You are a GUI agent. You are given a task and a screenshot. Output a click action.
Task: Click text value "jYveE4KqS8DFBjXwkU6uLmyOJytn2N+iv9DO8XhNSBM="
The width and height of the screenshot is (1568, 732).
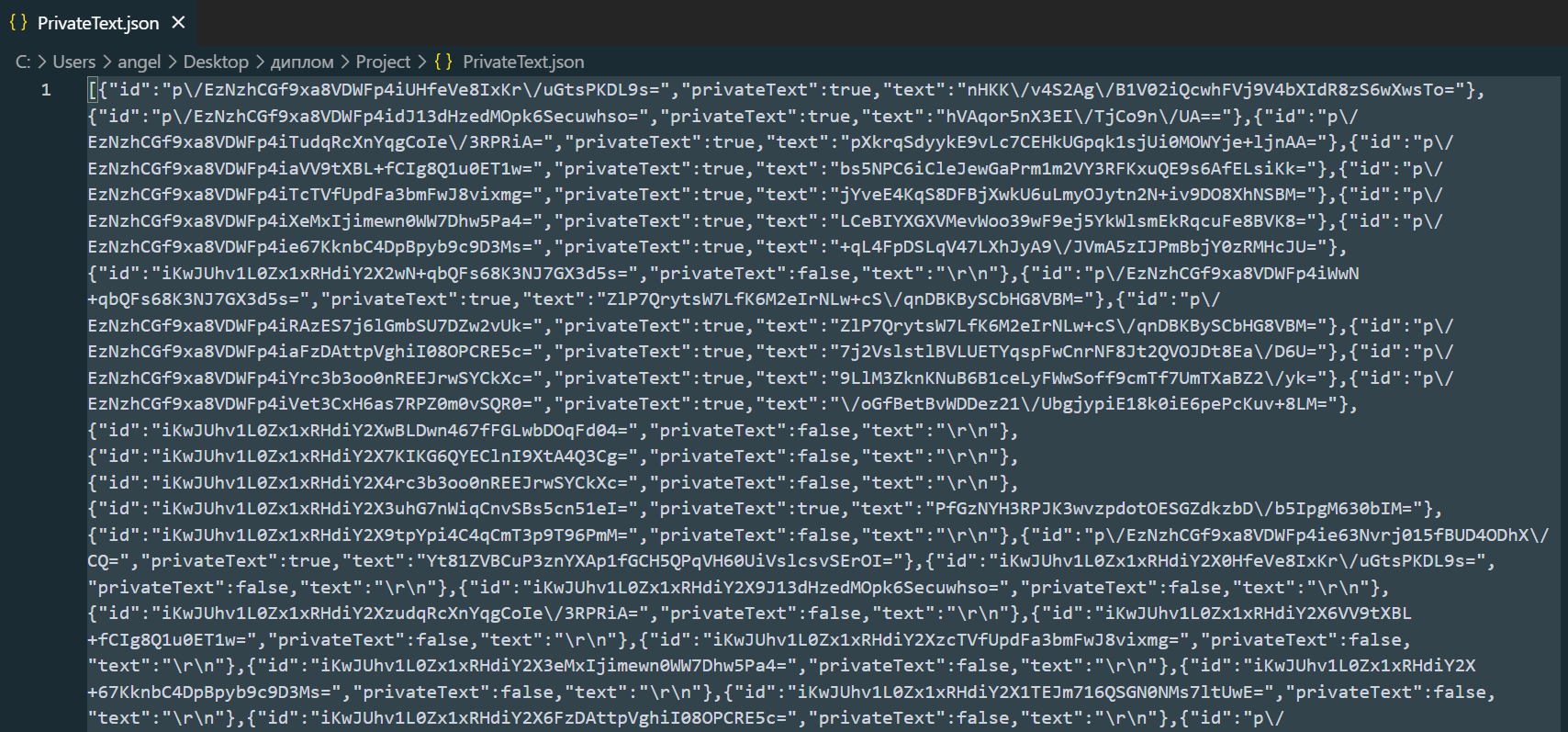pyautogui.click(x=1071, y=195)
